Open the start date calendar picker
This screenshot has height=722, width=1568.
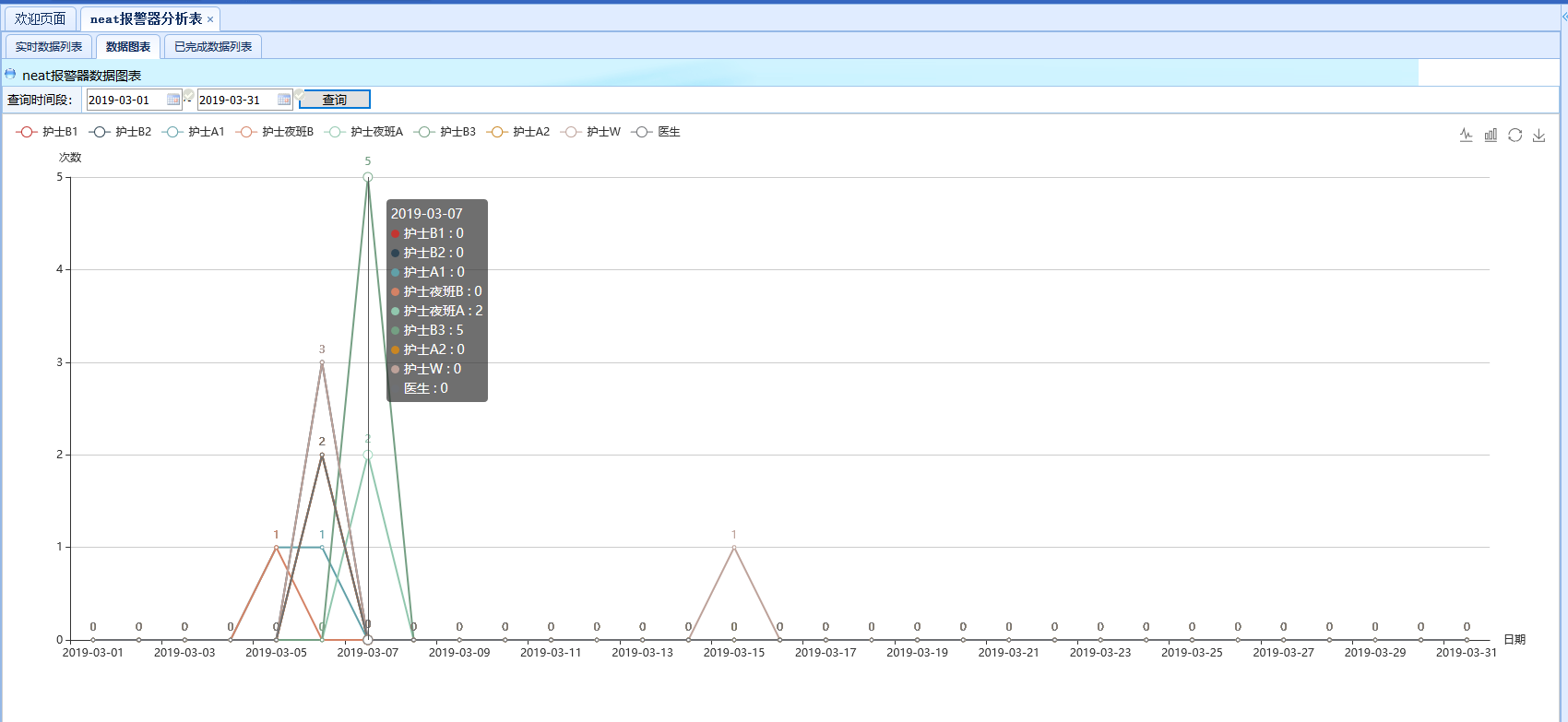[173, 100]
